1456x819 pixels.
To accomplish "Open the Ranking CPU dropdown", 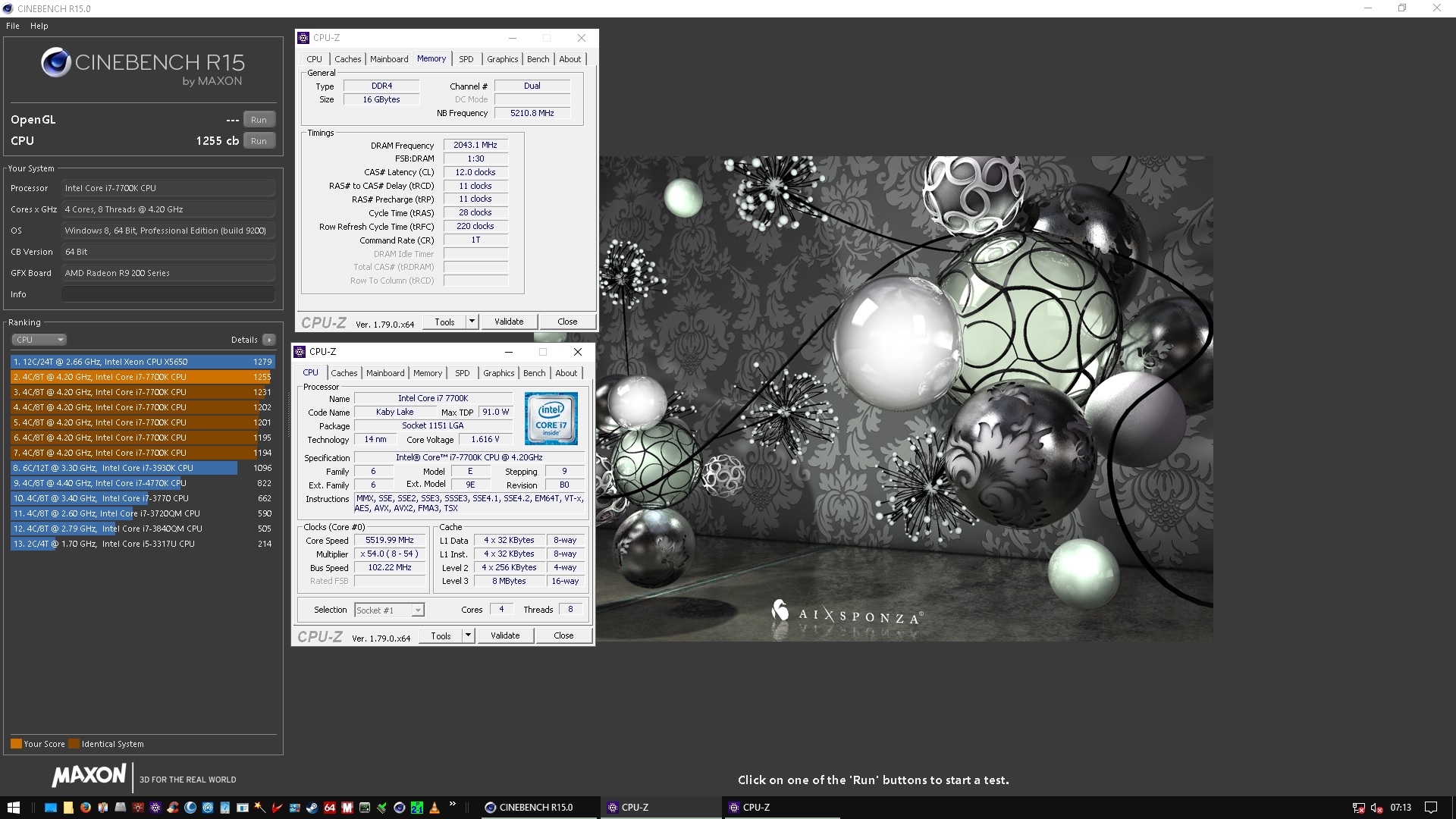I will 39,340.
